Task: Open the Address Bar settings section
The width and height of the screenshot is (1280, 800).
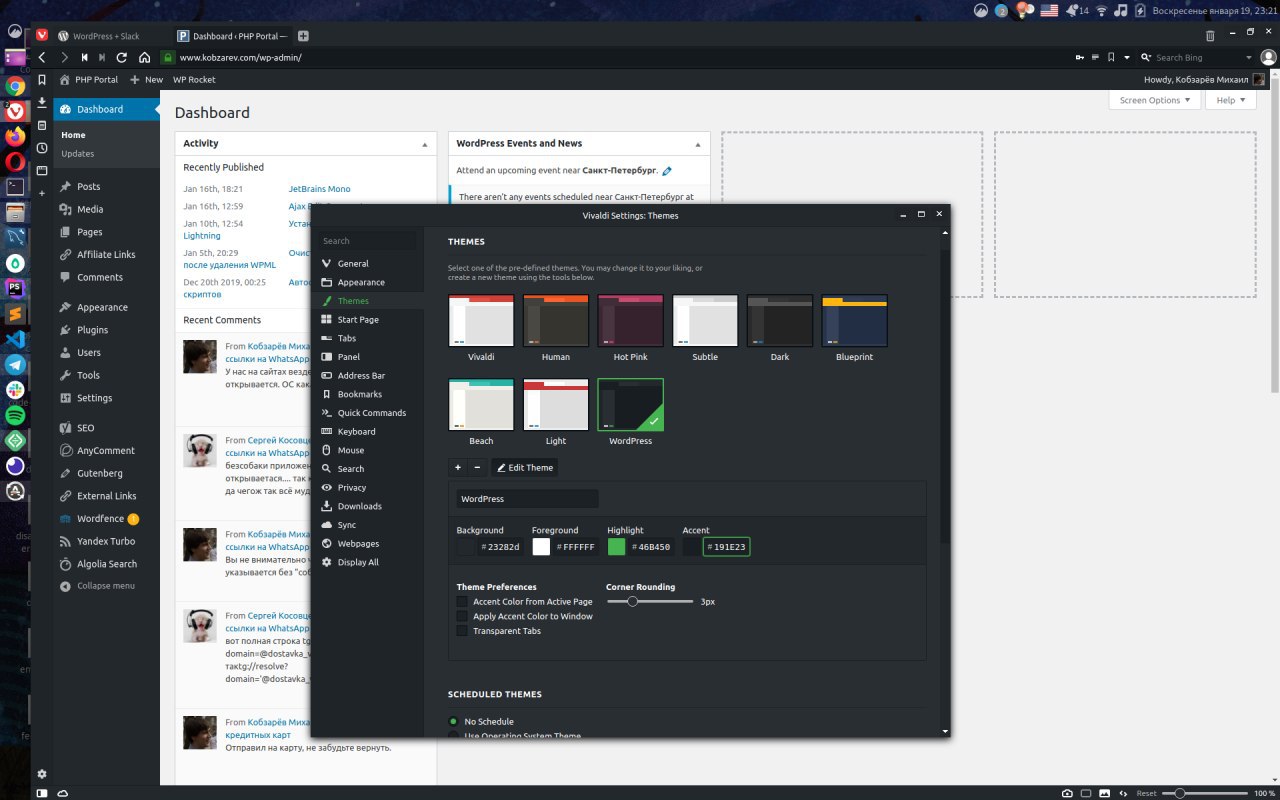Action: click(x=361, y=375)
